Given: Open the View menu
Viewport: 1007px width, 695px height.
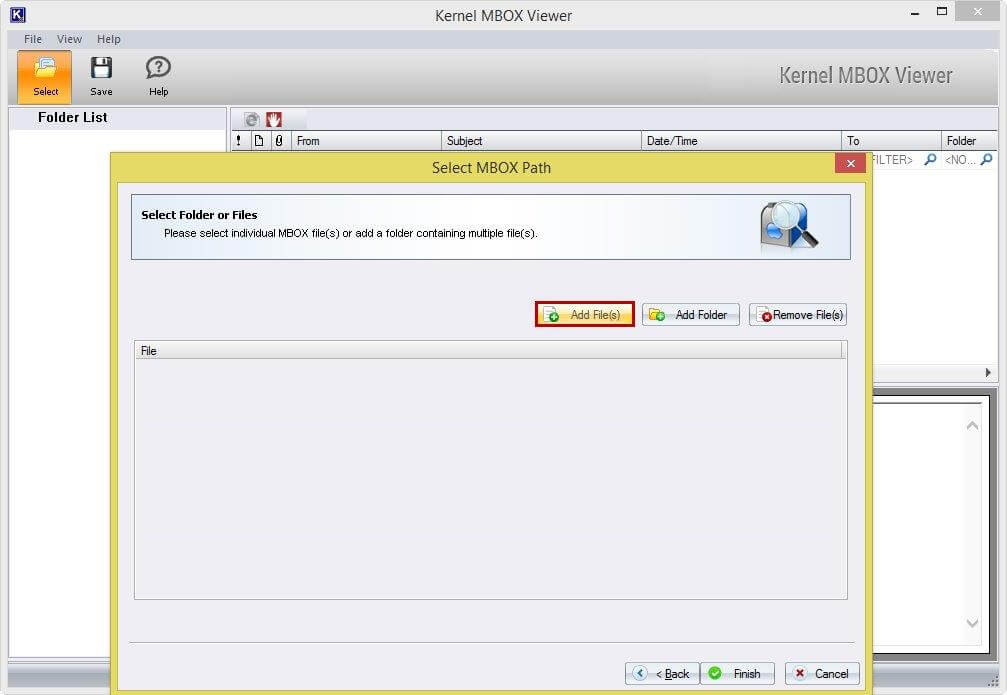Looking at the screenshot, I should (69, 39).
